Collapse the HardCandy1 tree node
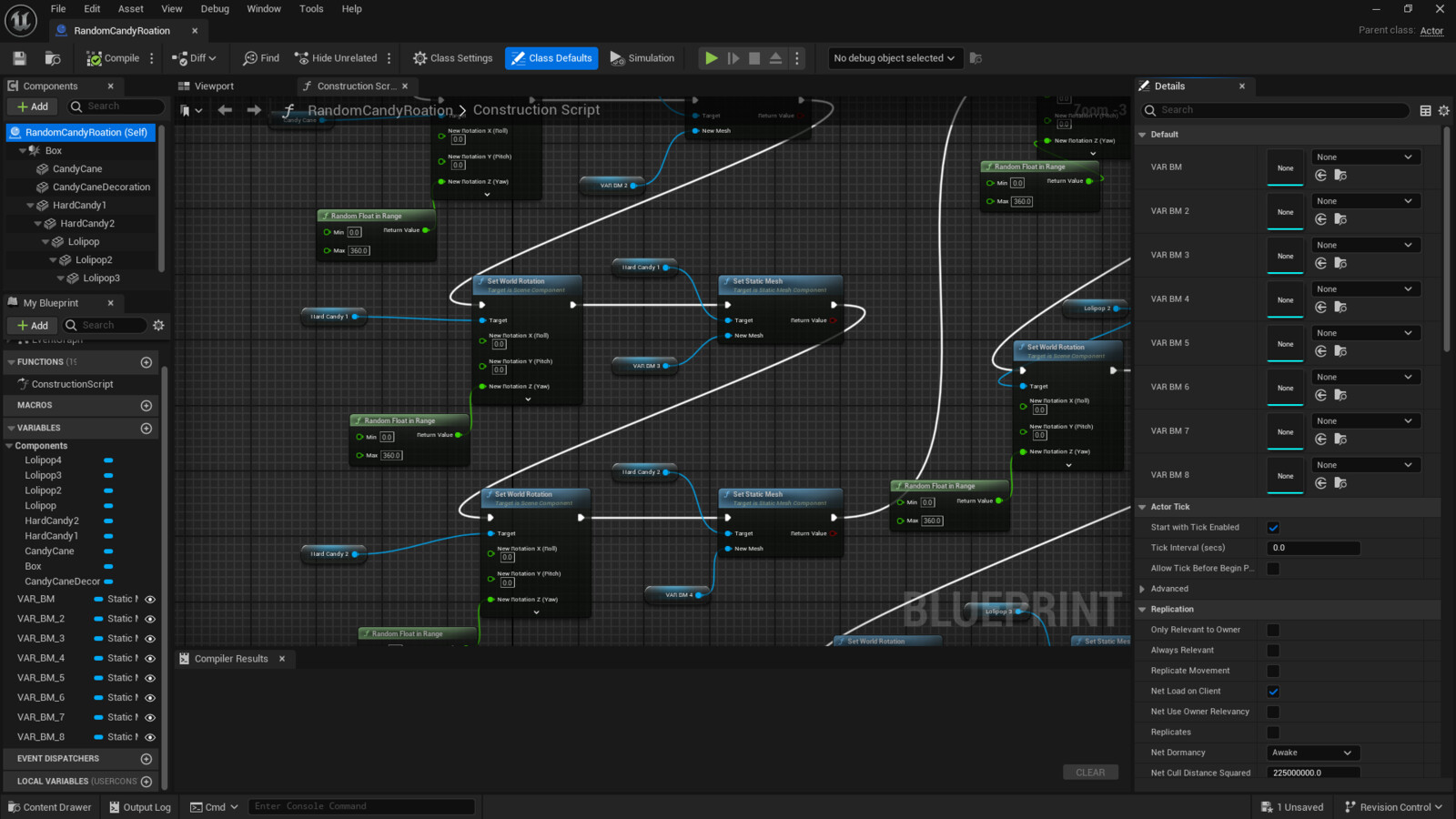Screen dimensions: 1456x819 [30, 206]
